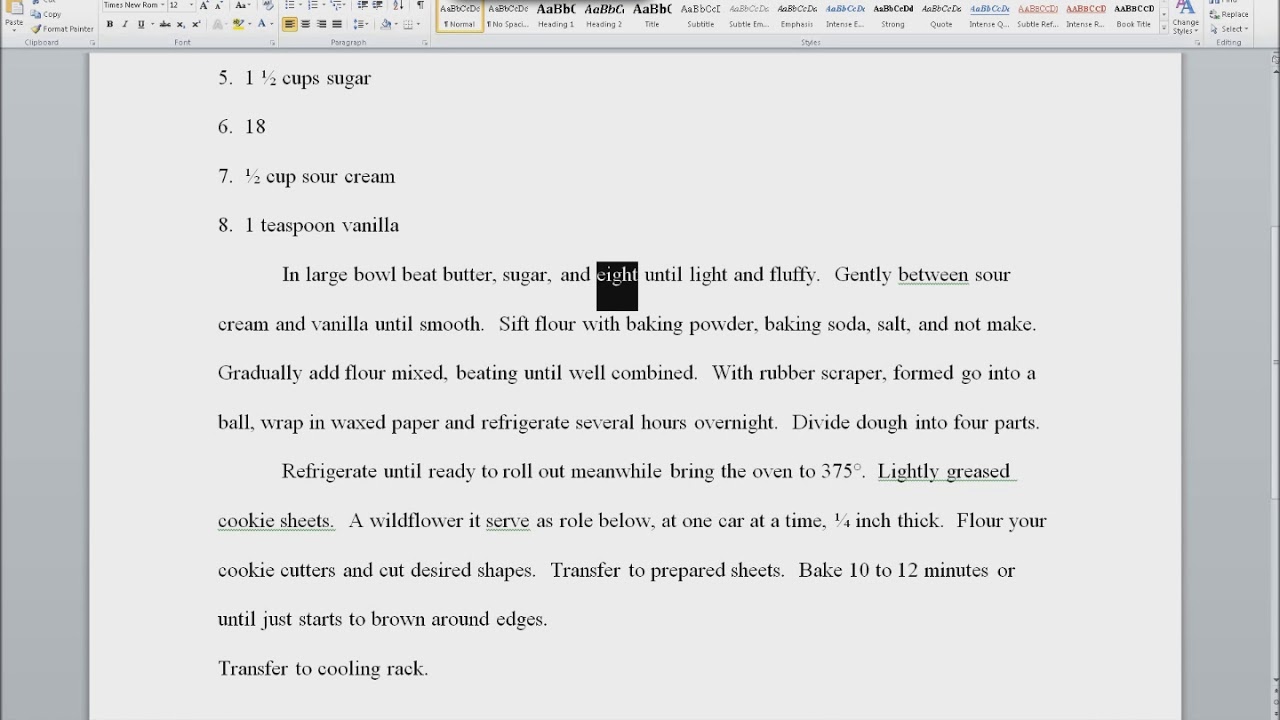Viewport: 1280px width, 720px height.
Task: Apply the Intense Emphasis style
Action: (x=845, y=15)
